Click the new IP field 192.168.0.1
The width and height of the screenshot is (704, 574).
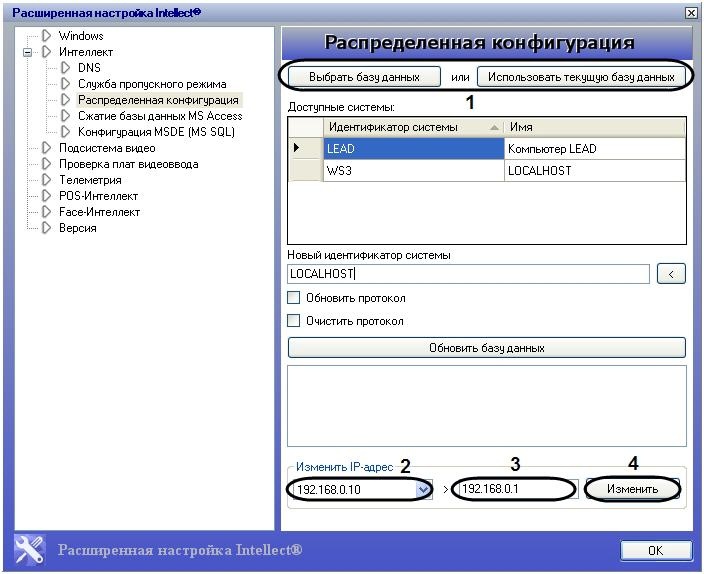514,490
